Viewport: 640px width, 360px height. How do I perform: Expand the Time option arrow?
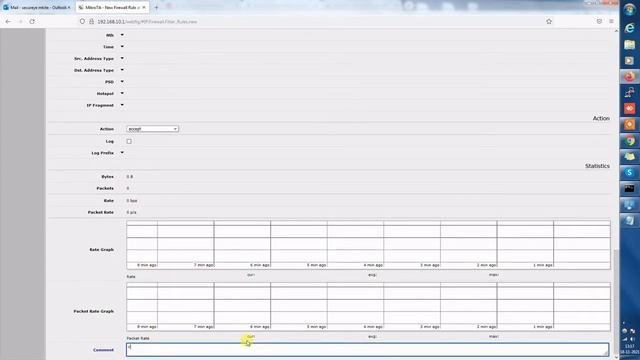coord(122,47)
